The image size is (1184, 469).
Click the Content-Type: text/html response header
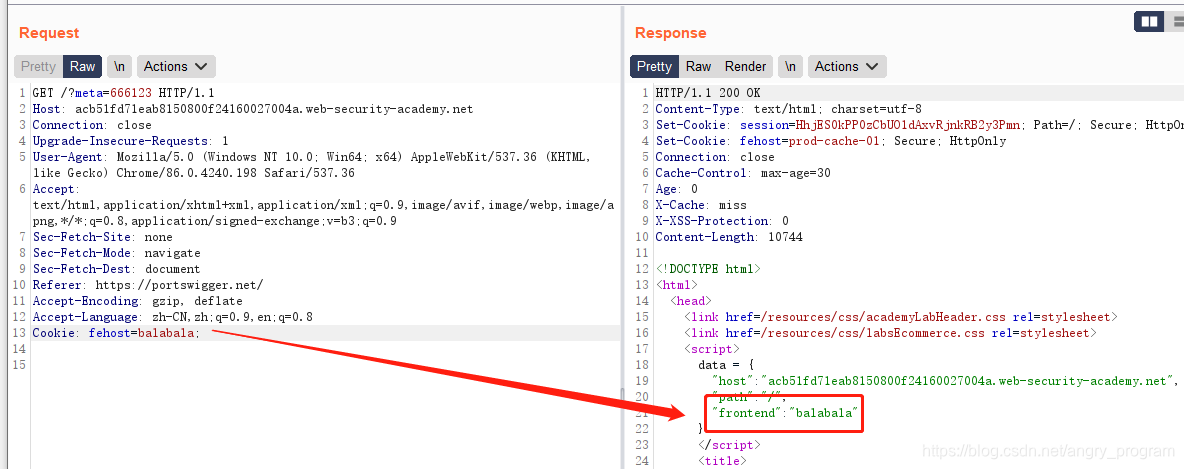pyautogui.click(x=788, y=109)
